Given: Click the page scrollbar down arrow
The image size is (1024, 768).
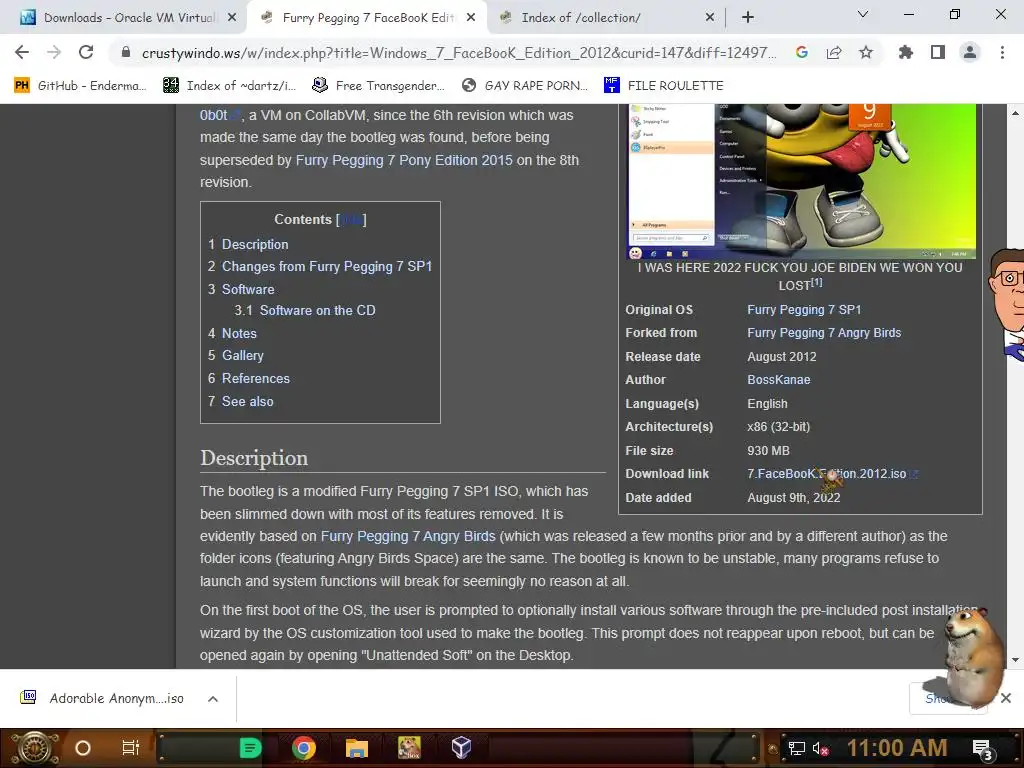Looking at the screenshot, I should point(1016,660).
